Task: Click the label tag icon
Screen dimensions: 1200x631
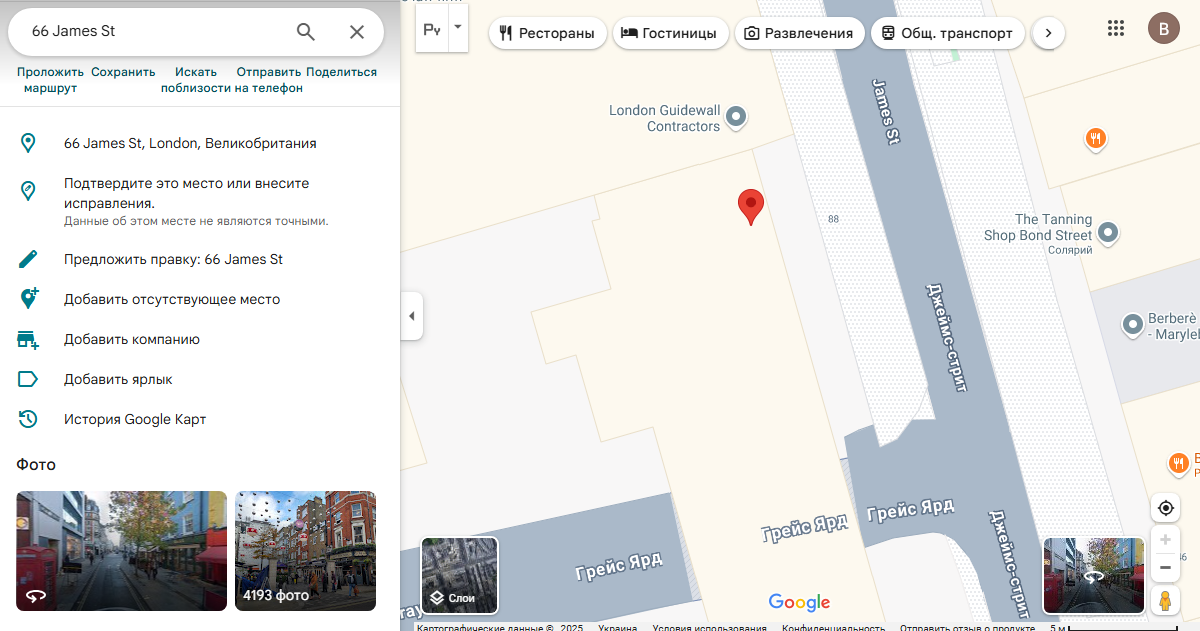Action: [x=28, y=379]
